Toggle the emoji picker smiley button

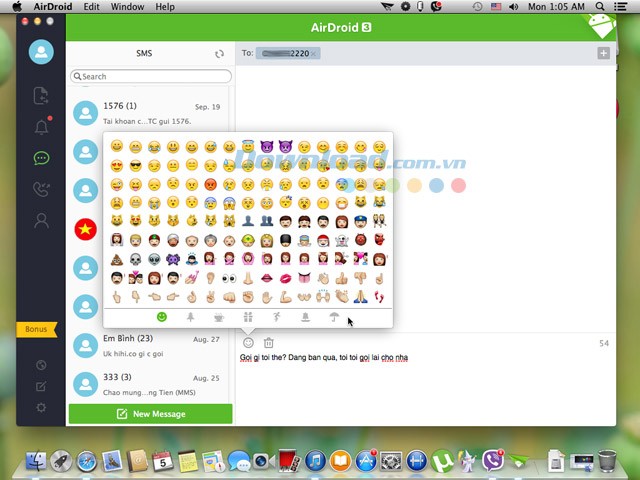coord(248,343)
